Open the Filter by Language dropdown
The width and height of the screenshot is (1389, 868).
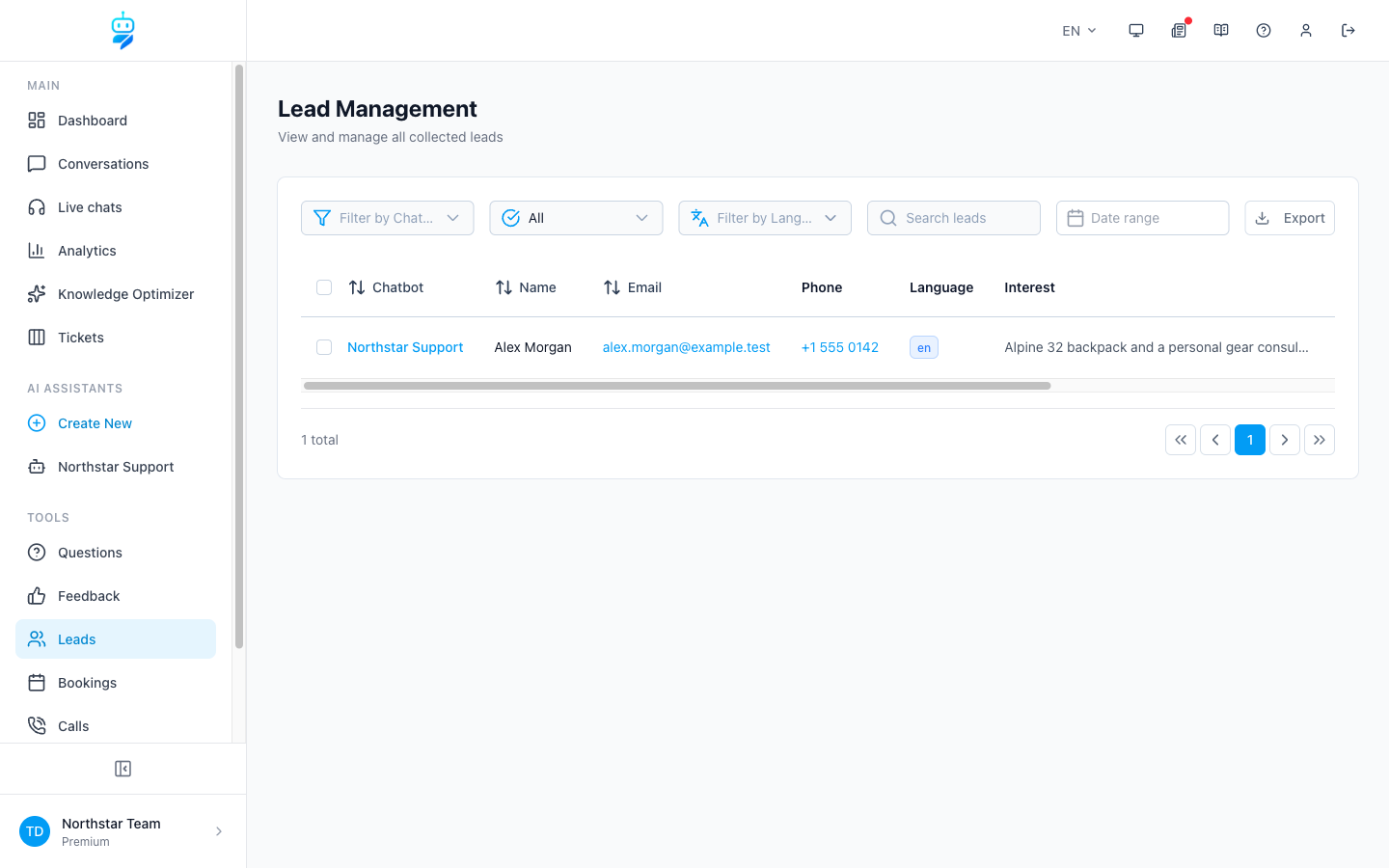click(765, 218)
